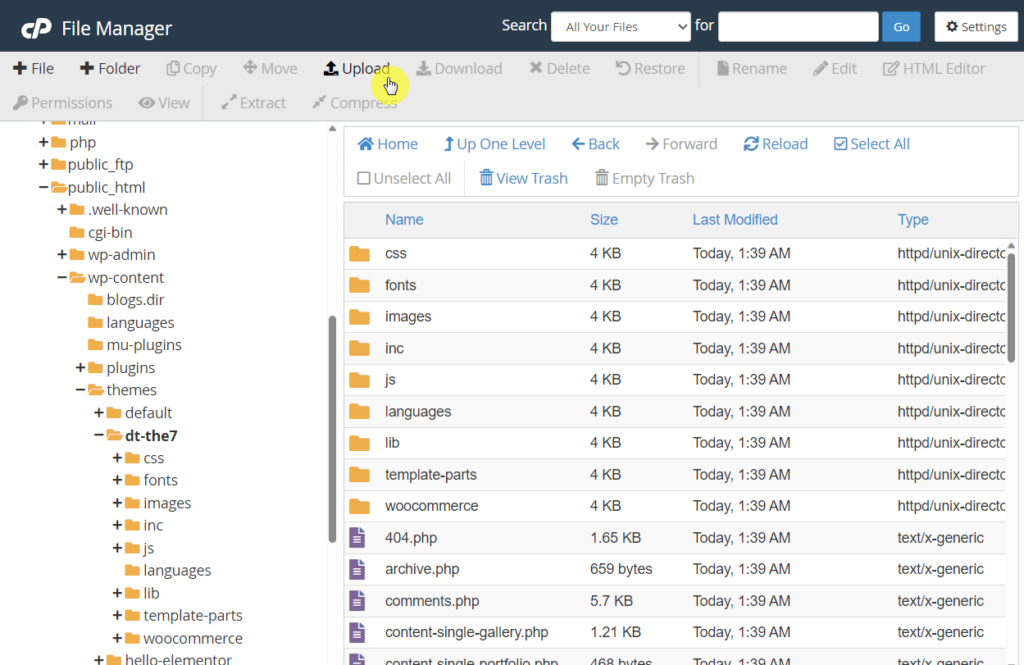
Task: Expand the plugins folder in tree
Action: [80, 367]
